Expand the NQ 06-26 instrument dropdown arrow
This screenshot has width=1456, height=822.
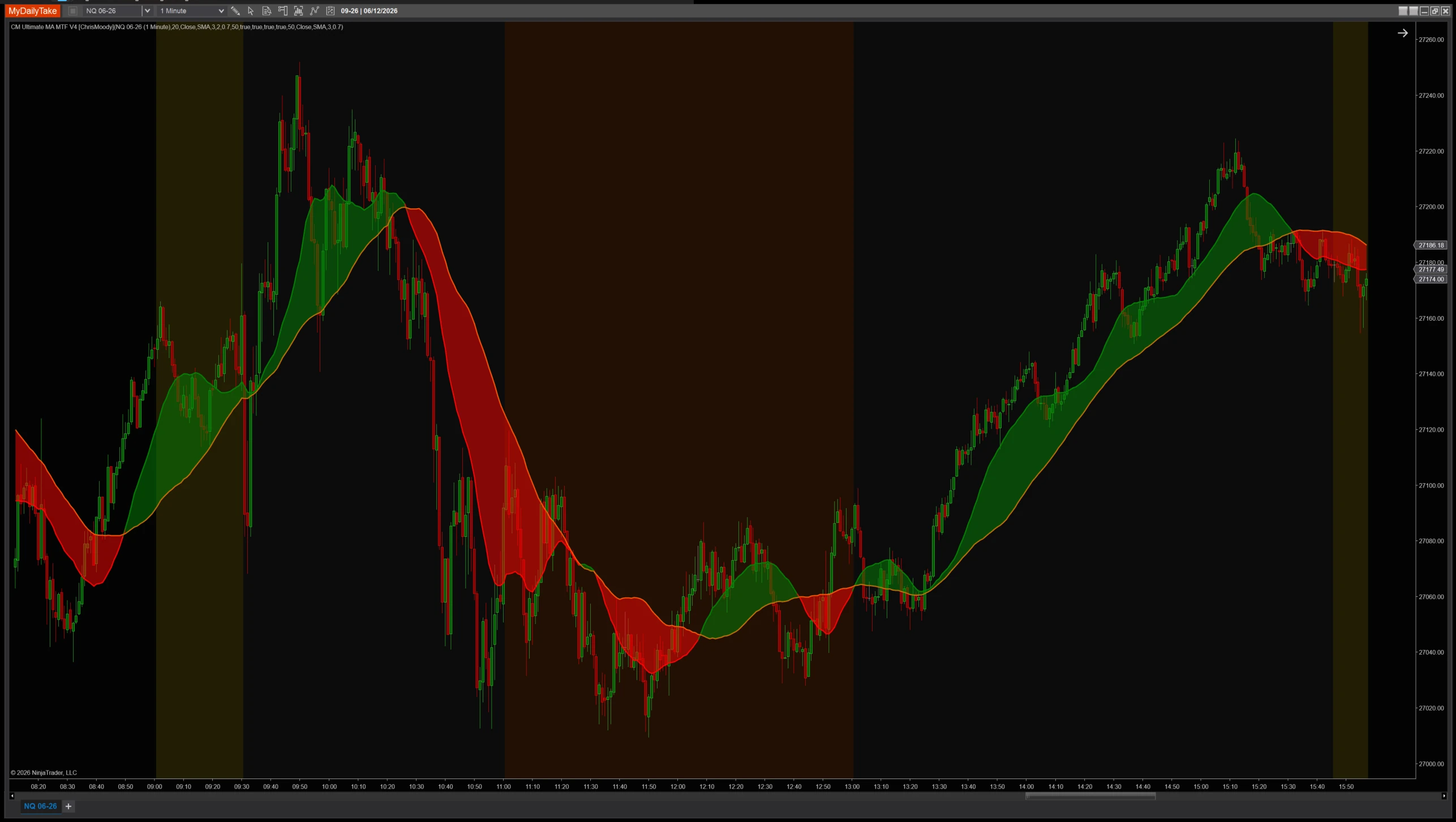tap(148, 11)
